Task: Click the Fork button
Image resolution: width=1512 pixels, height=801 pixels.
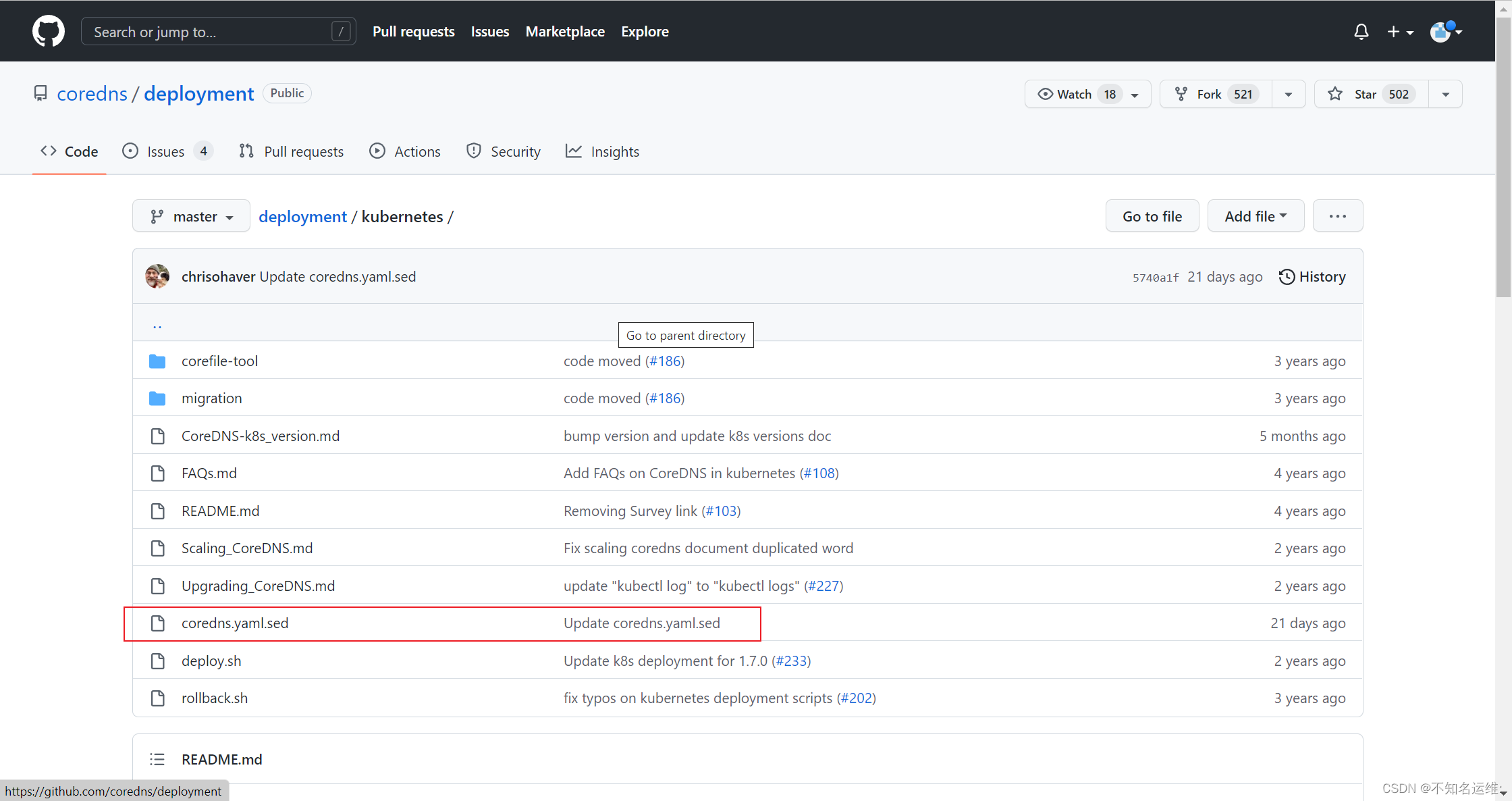Action: (1215, 94)
